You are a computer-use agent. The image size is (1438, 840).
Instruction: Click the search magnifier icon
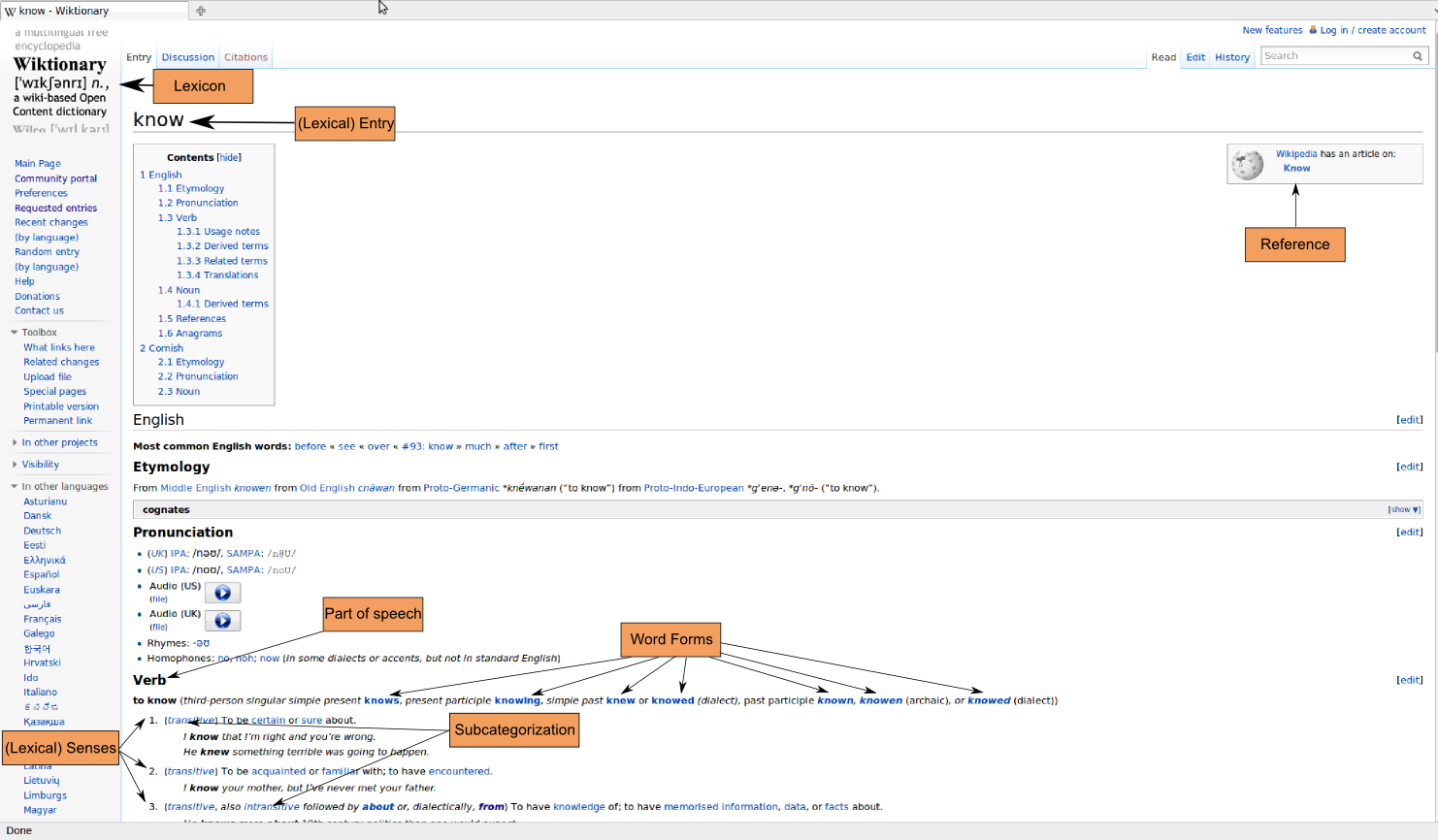coord(1418,56)
